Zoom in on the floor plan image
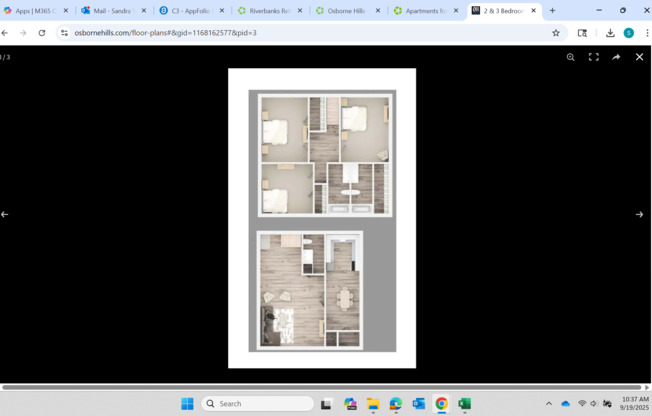 [571, 57]
